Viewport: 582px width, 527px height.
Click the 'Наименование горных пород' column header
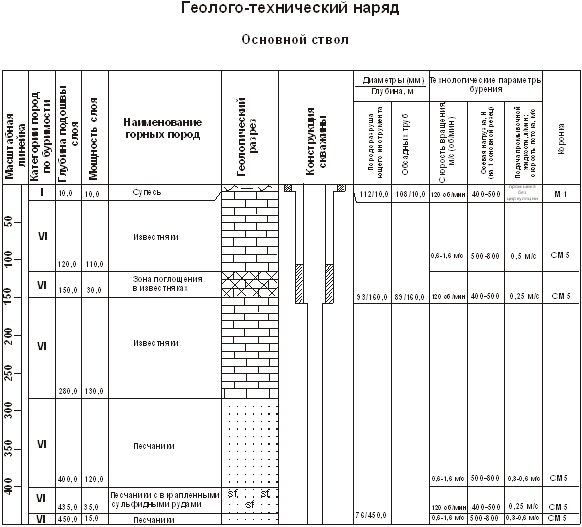[x=163, y=128]
